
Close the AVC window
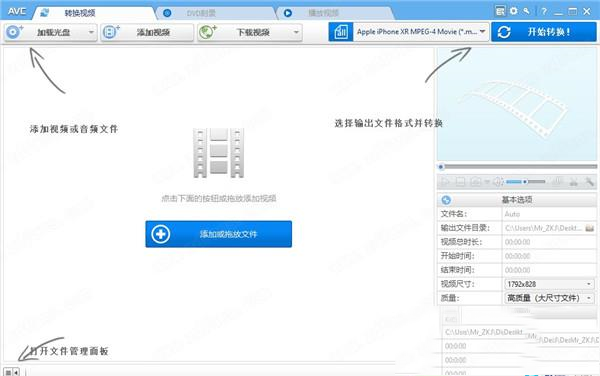[587, 11]
